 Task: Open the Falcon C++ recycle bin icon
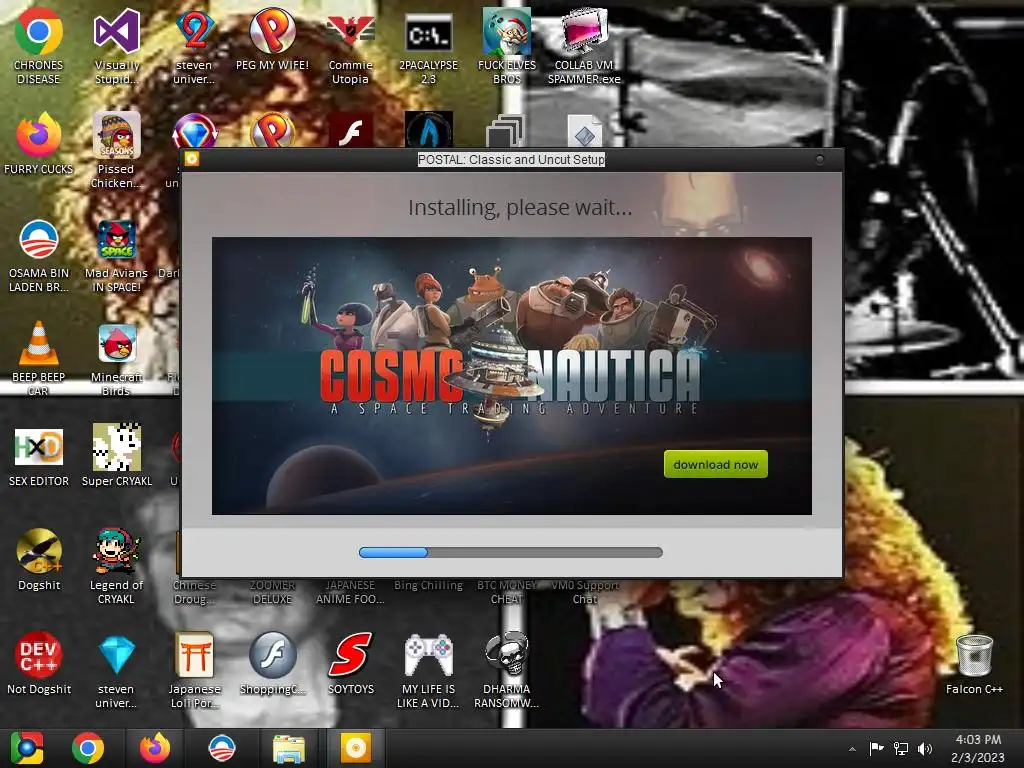[974, 664]
